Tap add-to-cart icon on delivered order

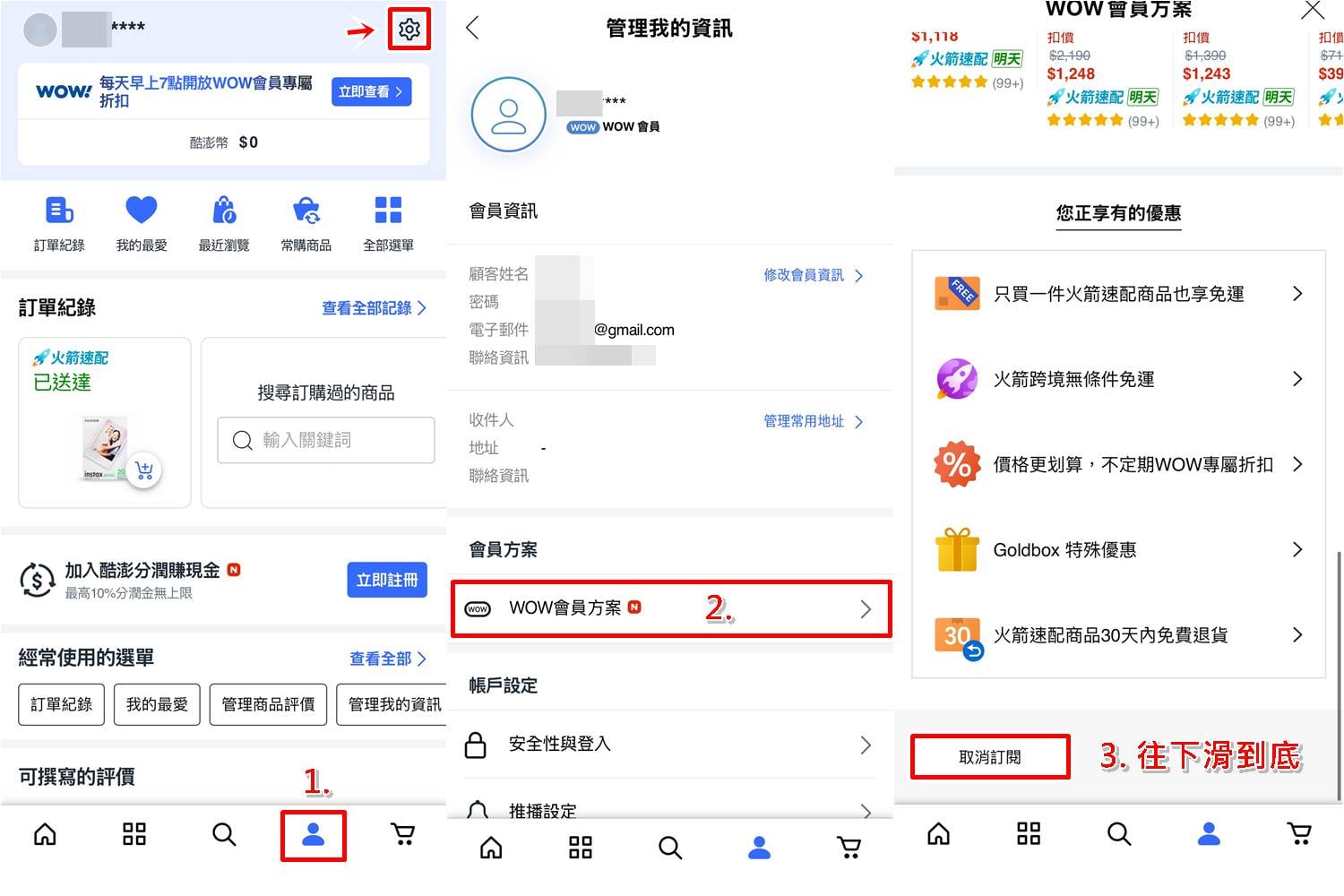pos(144,470)
